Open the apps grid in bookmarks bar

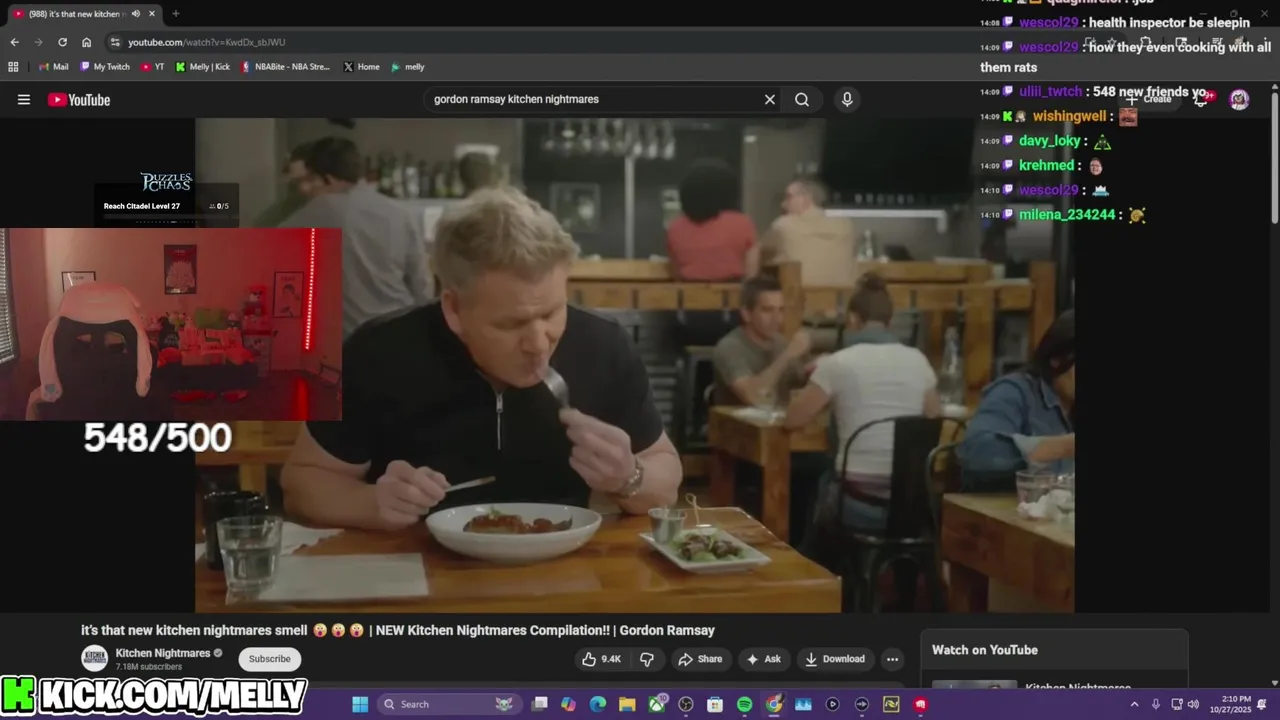click(13, 67)
